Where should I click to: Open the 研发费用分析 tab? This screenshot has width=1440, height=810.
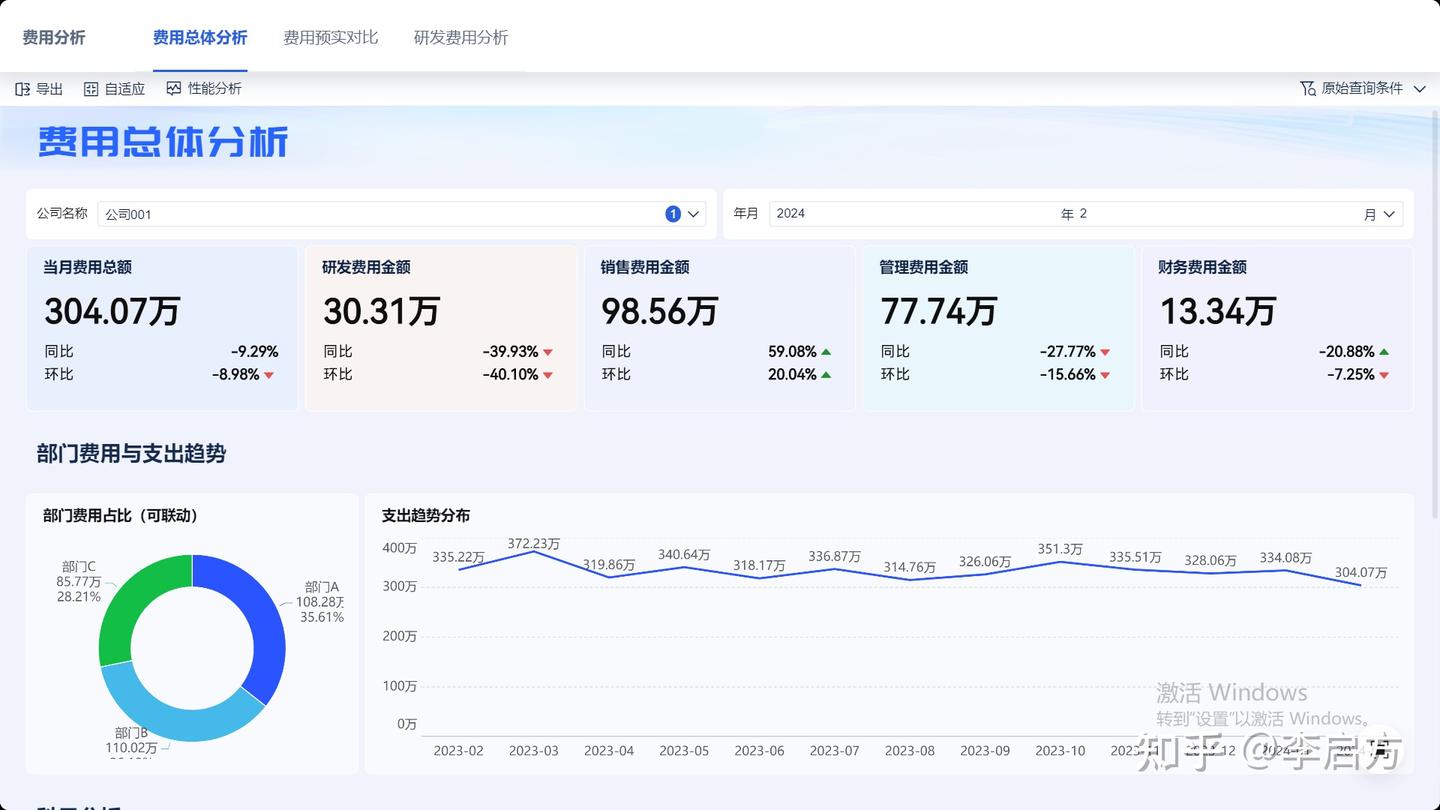[x=461, y=36]
